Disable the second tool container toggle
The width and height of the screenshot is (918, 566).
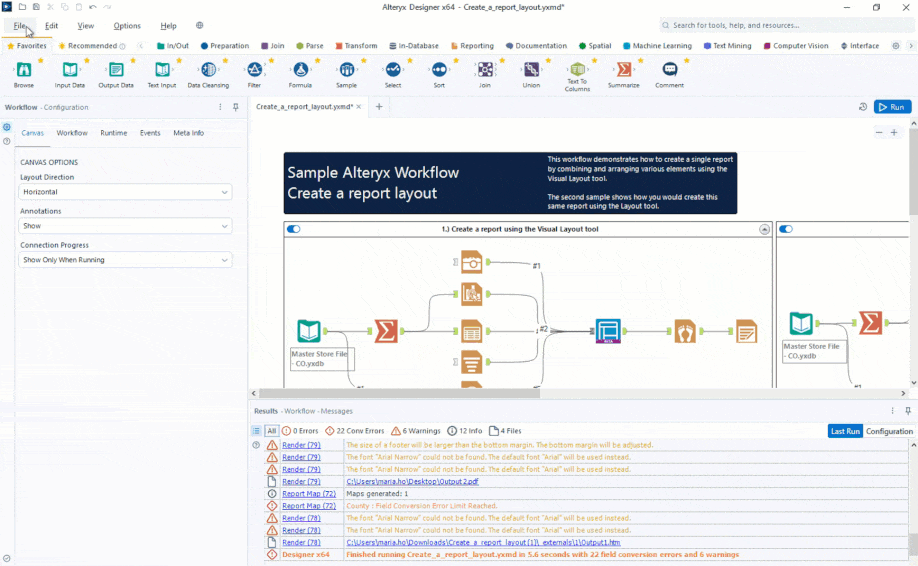(x=786, y=229)
